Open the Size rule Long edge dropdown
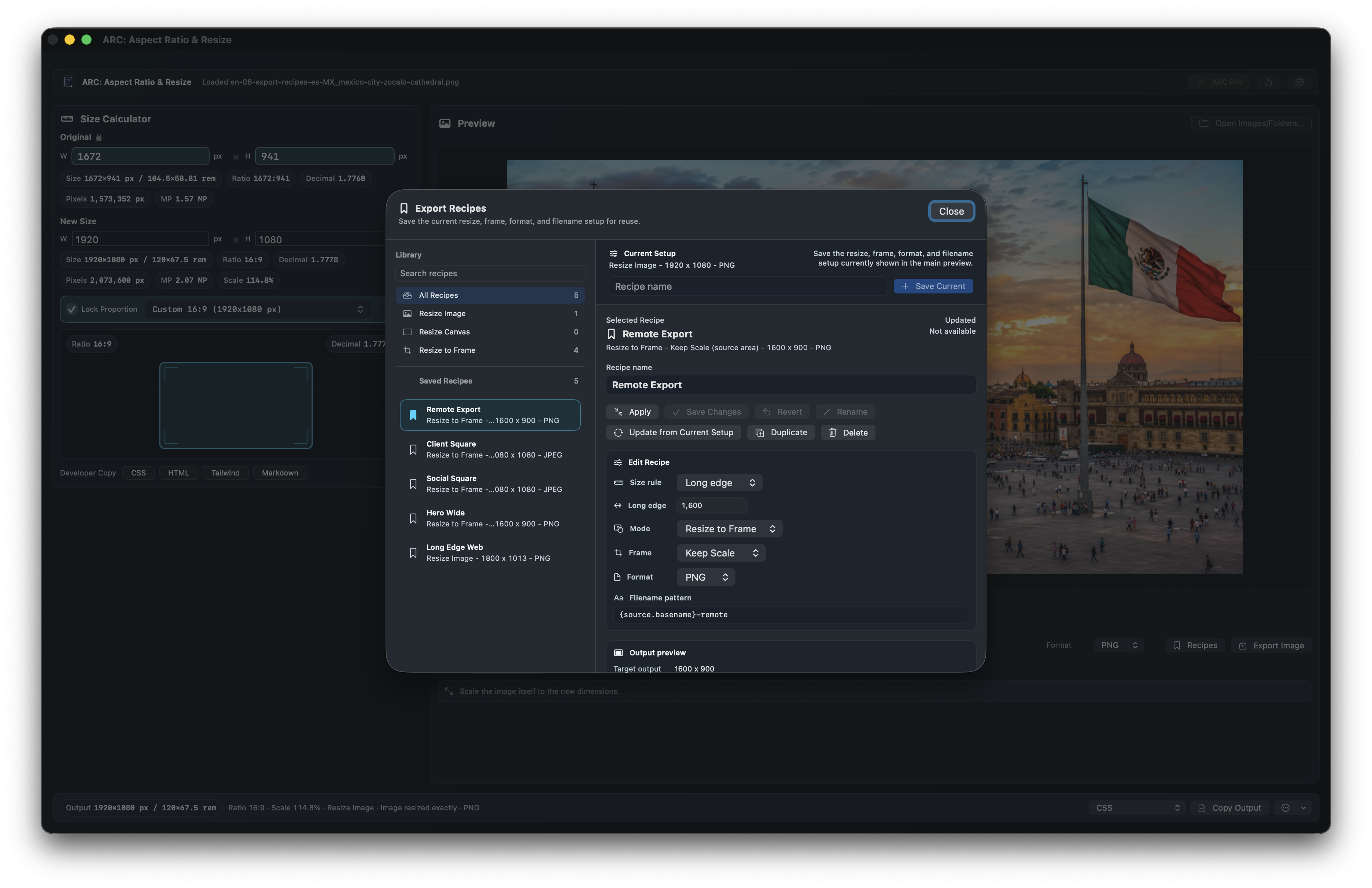Image resolution: width=1372 pixels, height=888 pixels. [719, 482]
